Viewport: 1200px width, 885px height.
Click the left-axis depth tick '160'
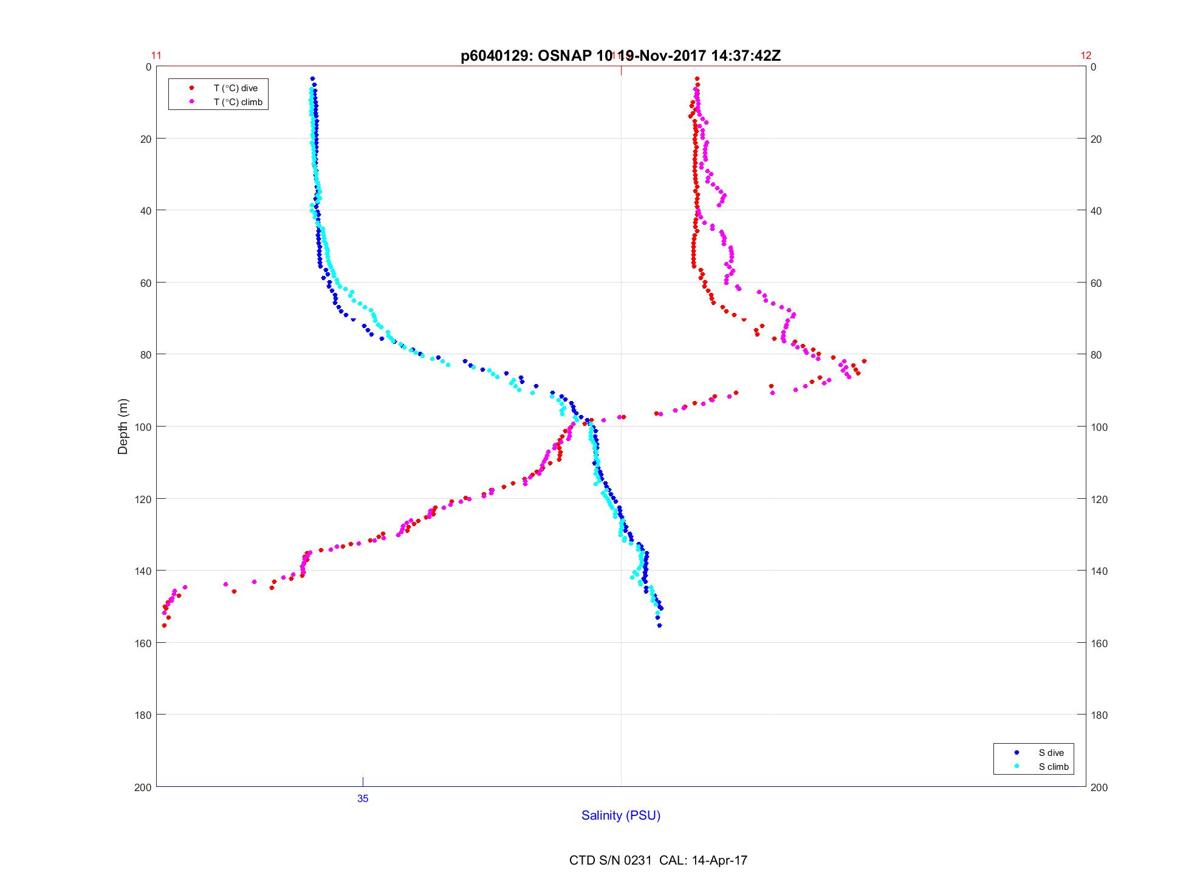point(143,643)
